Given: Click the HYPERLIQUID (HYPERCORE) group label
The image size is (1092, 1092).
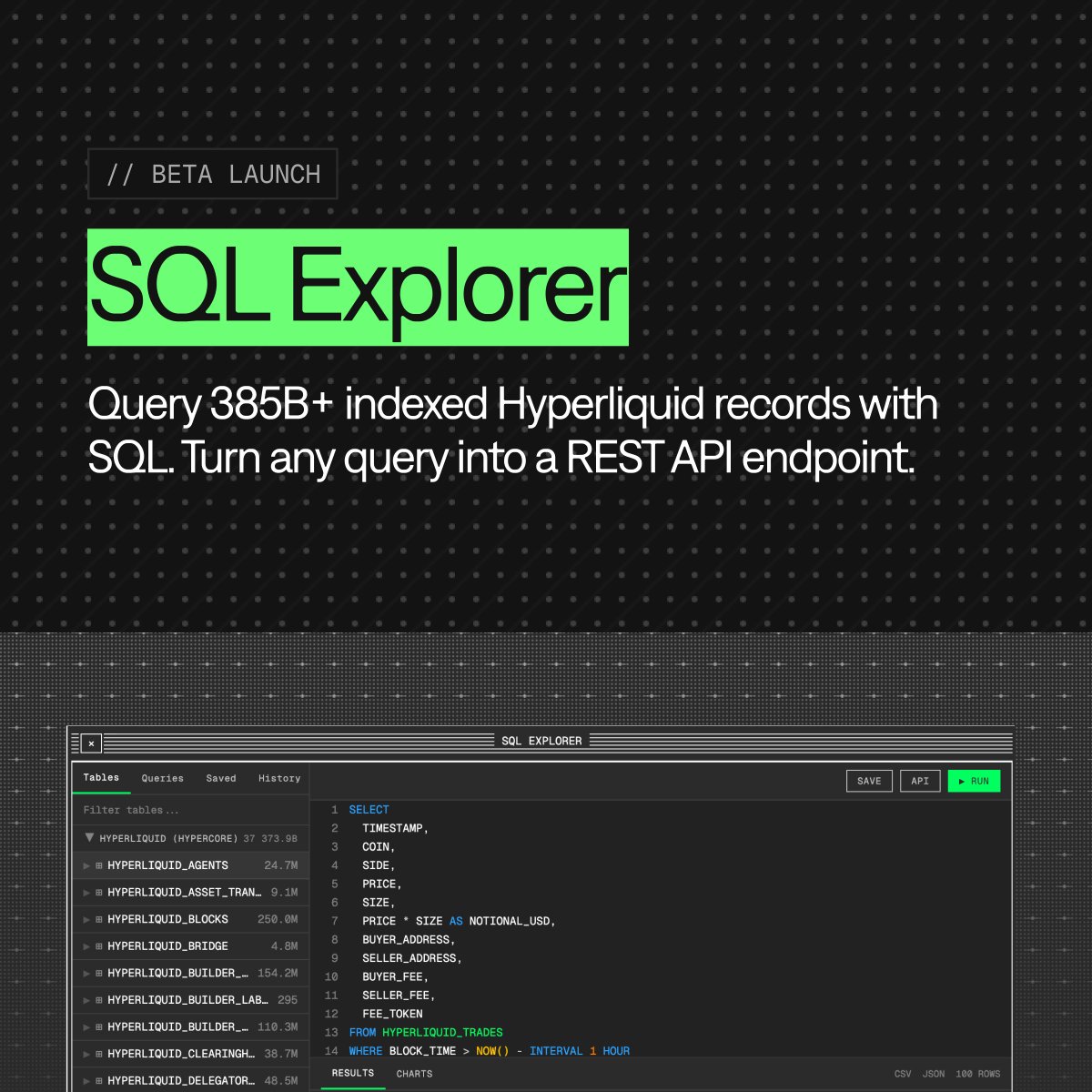Looking at the screenshot, I should 168,838.
